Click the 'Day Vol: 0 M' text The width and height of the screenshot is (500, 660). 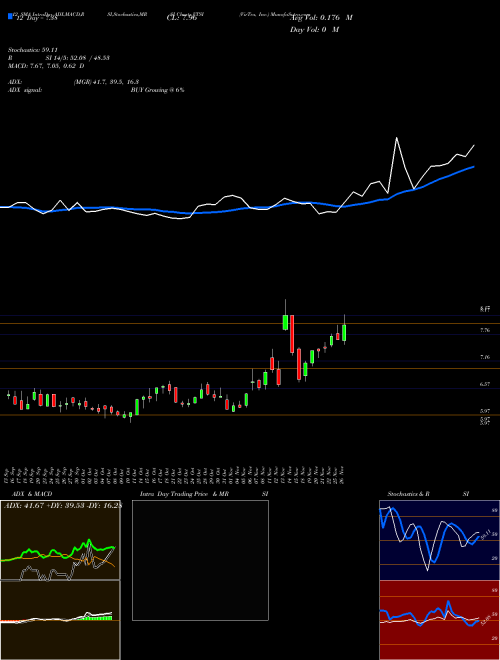pyautogui.click(x=314, y=30)
